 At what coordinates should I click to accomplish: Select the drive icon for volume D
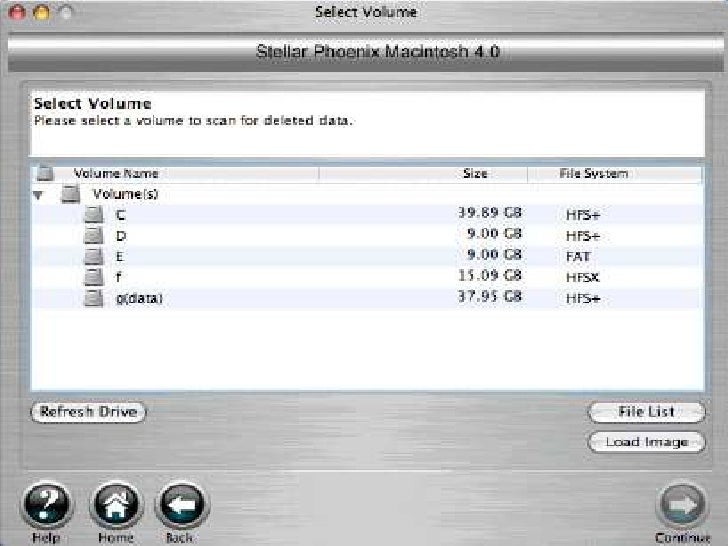(x=93, y=236)
